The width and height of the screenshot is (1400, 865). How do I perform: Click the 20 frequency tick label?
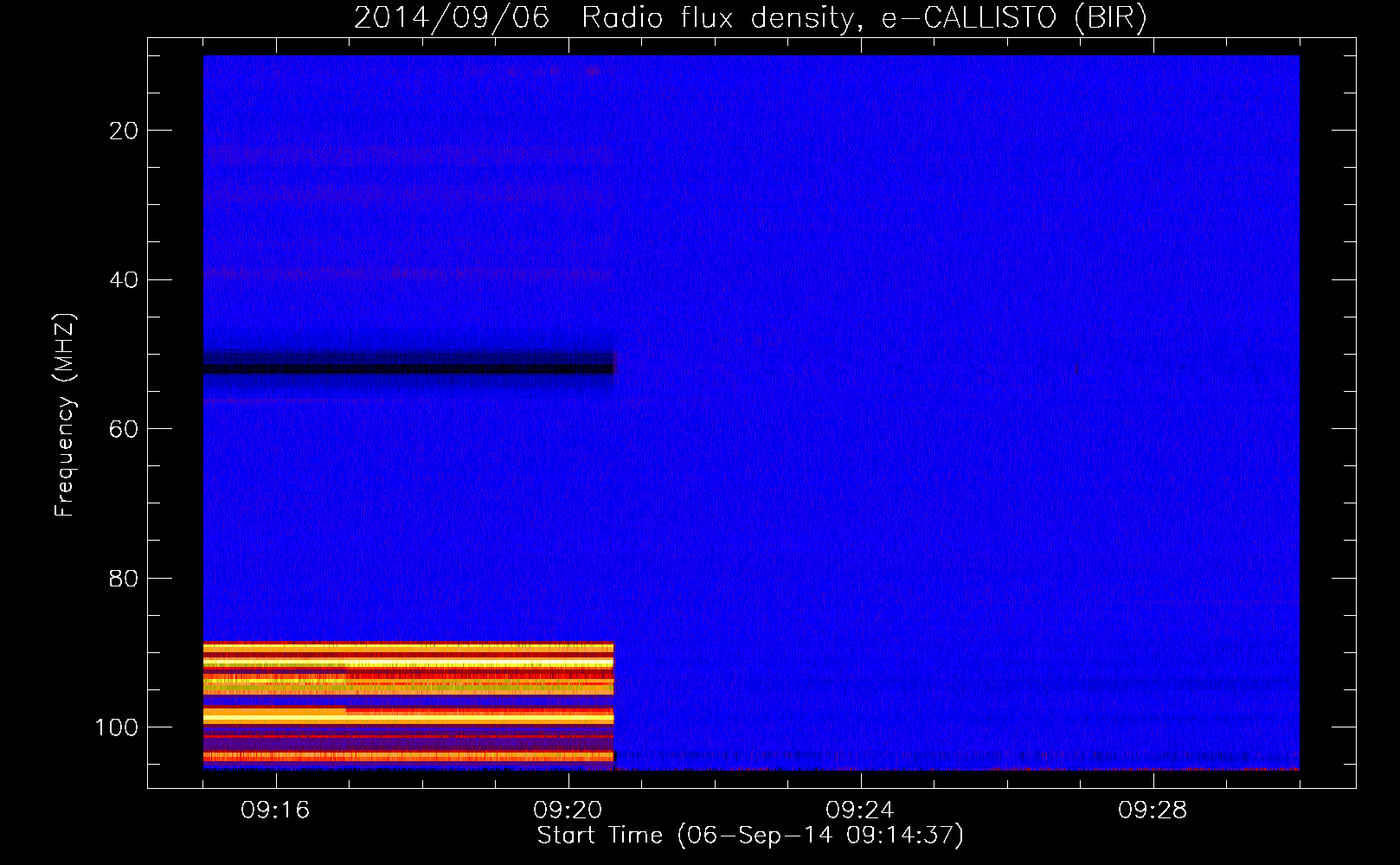(124, 131)
